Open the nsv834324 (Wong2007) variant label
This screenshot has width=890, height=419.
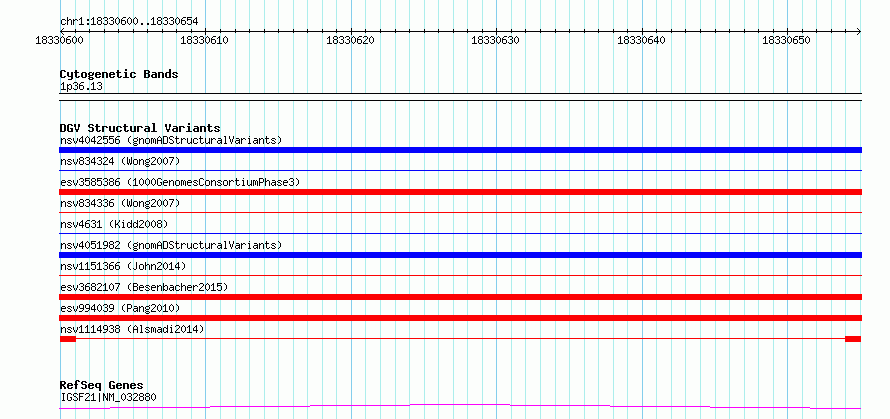coord(120,161)
